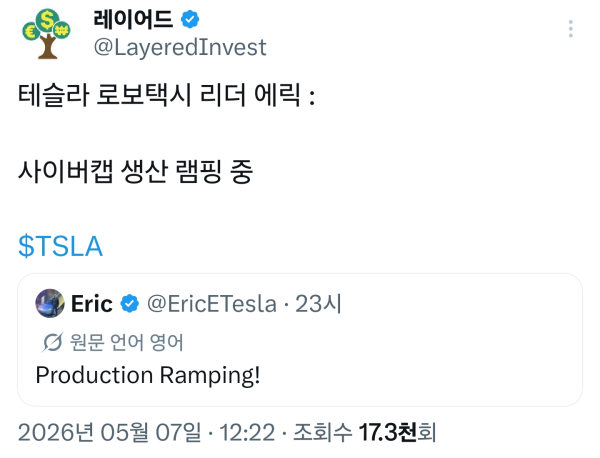Click Eric's small round profile picture
The height and width of the screenshot is (458, 600).
pyautogui.click(x=50, y=303)
